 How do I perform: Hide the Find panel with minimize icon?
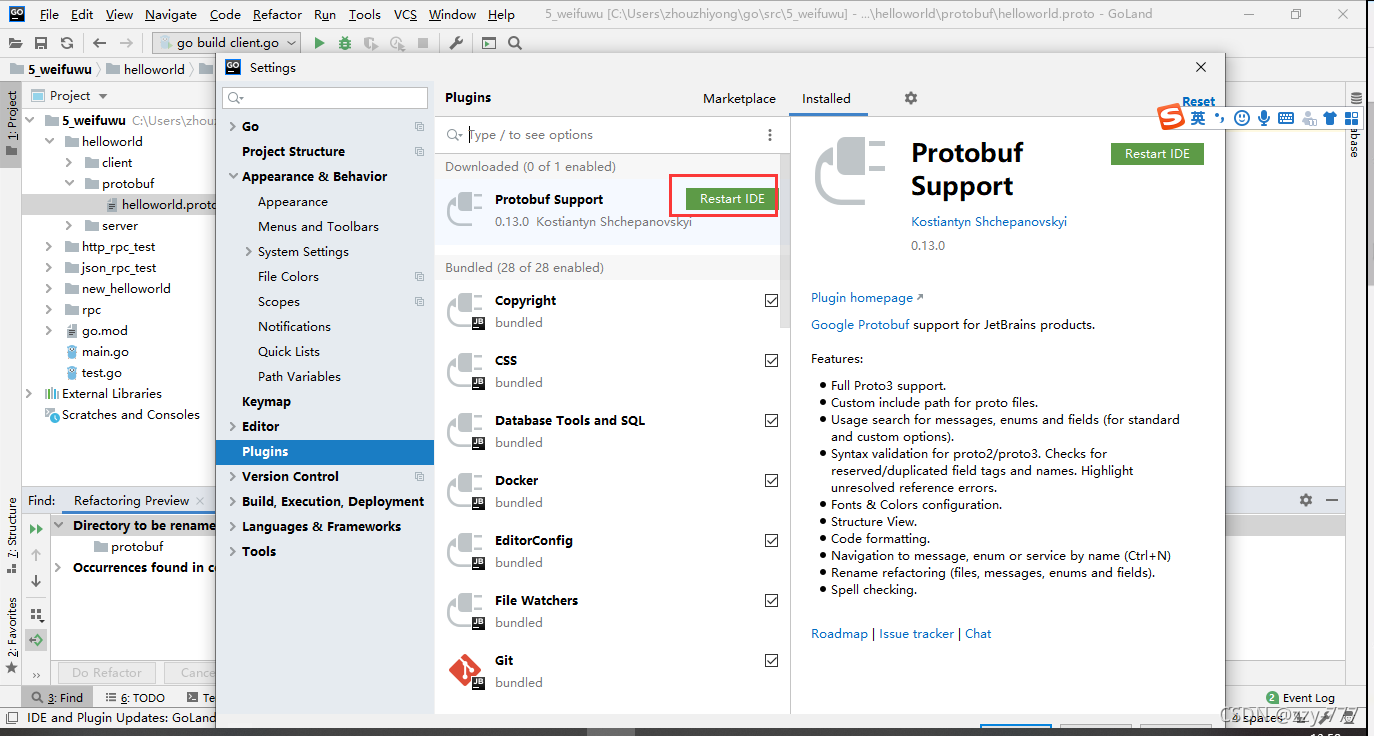(1331, 500)
